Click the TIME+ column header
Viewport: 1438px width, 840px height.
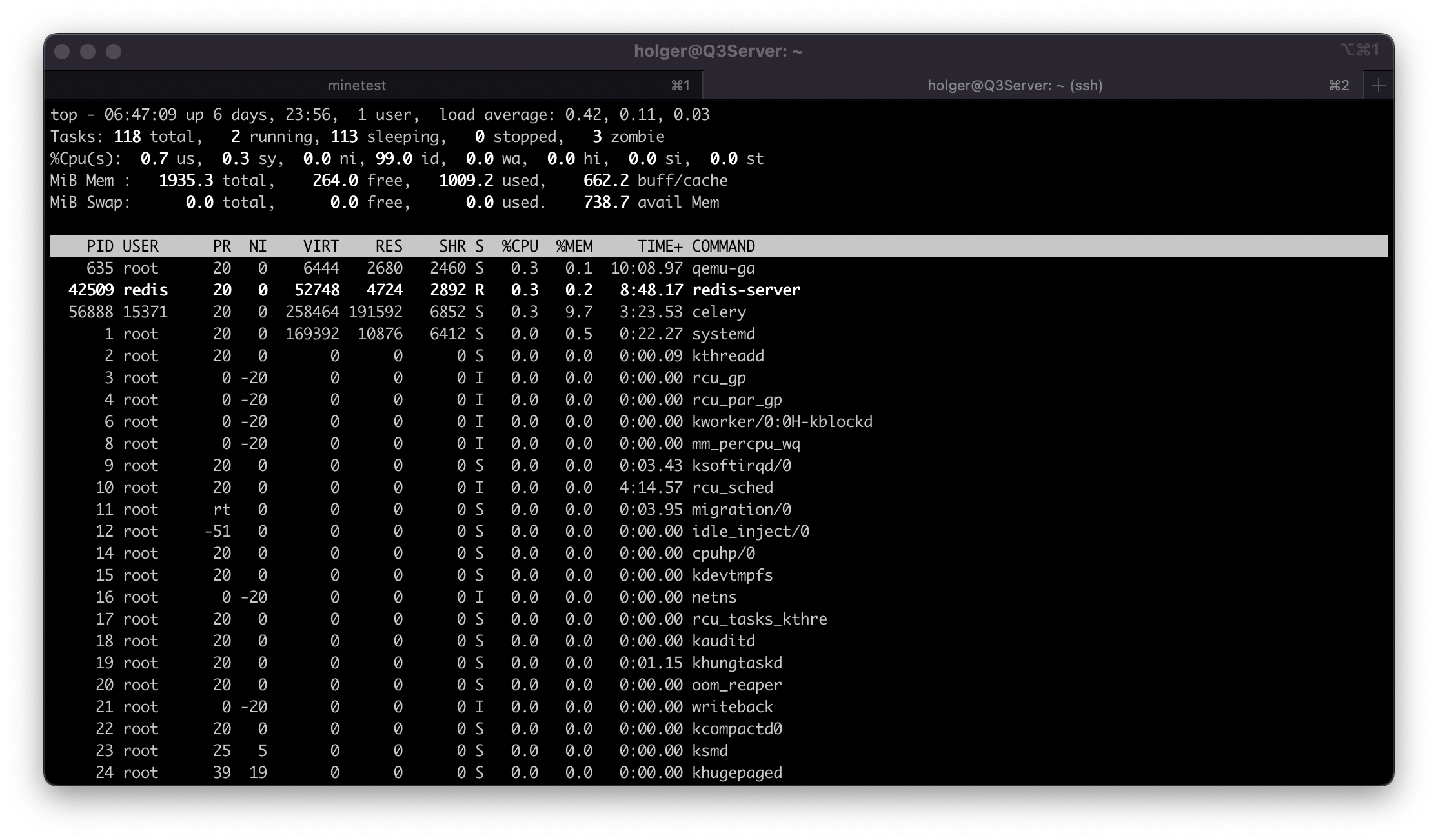pyautogui.click(x=660, y=246)
